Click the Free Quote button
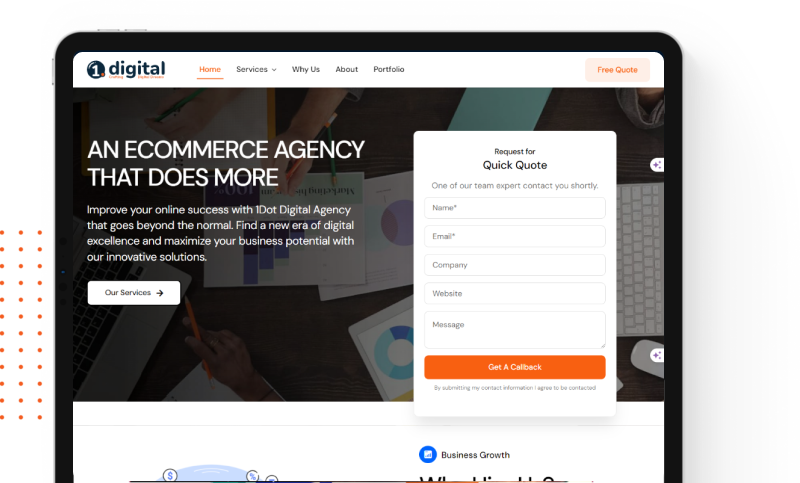Image resolution: width=800 pixels, height=483 pixels. (617, 70)
